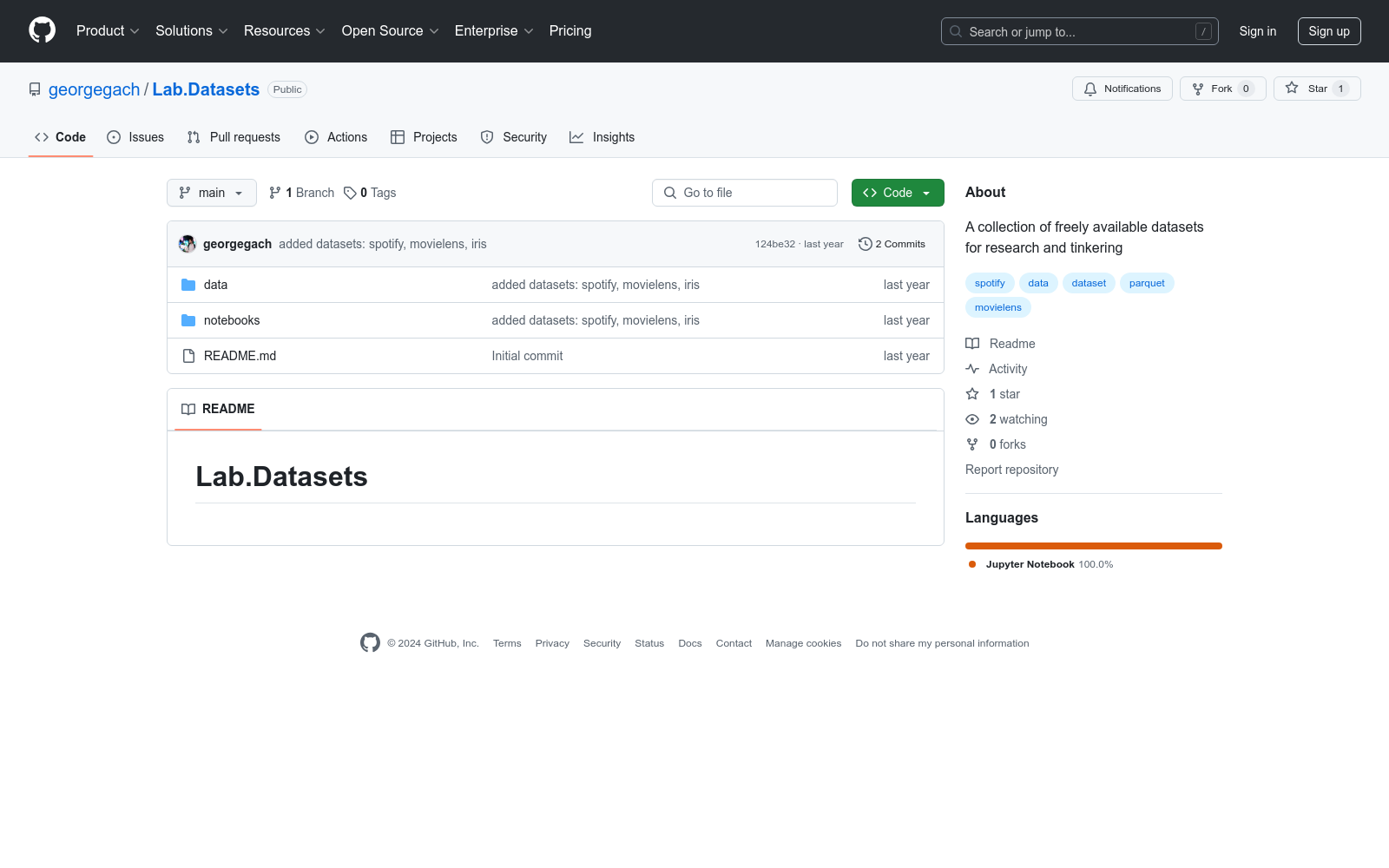Fork the repository

pyautogui.click(x=1223, y=89)
